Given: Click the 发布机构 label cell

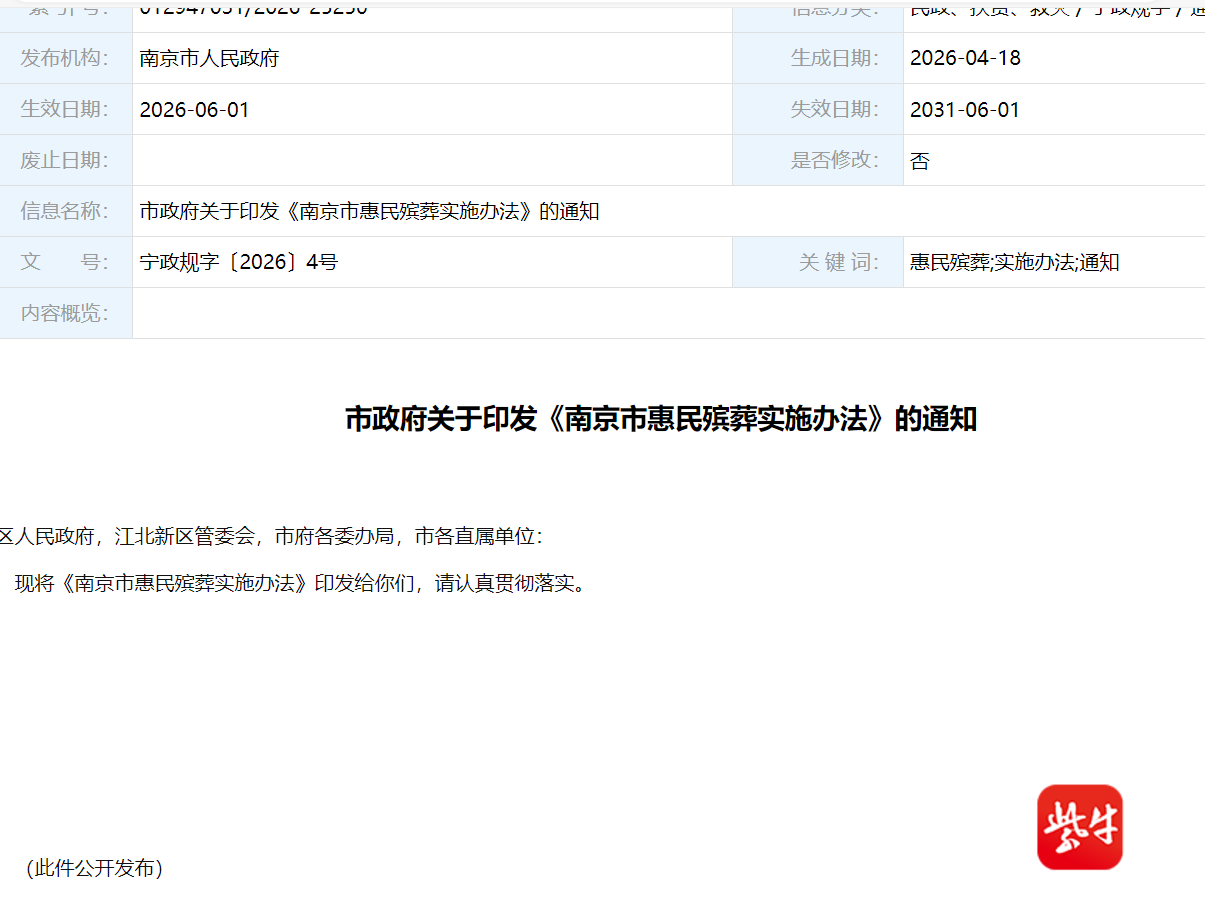Looking at the screenshot, I should [65, 58].
